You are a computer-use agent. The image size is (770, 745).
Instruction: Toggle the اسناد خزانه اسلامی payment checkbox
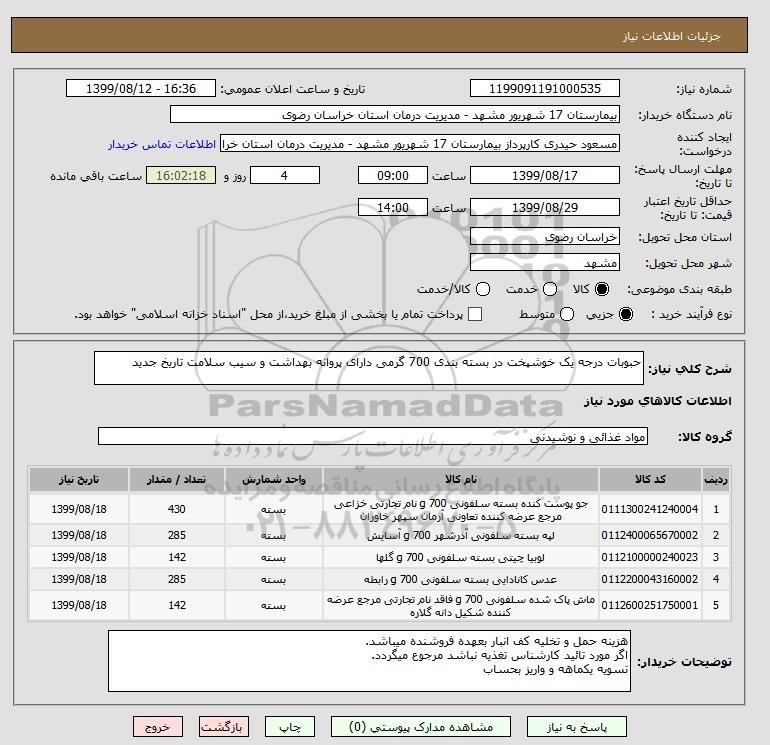[x=475, y=314]
